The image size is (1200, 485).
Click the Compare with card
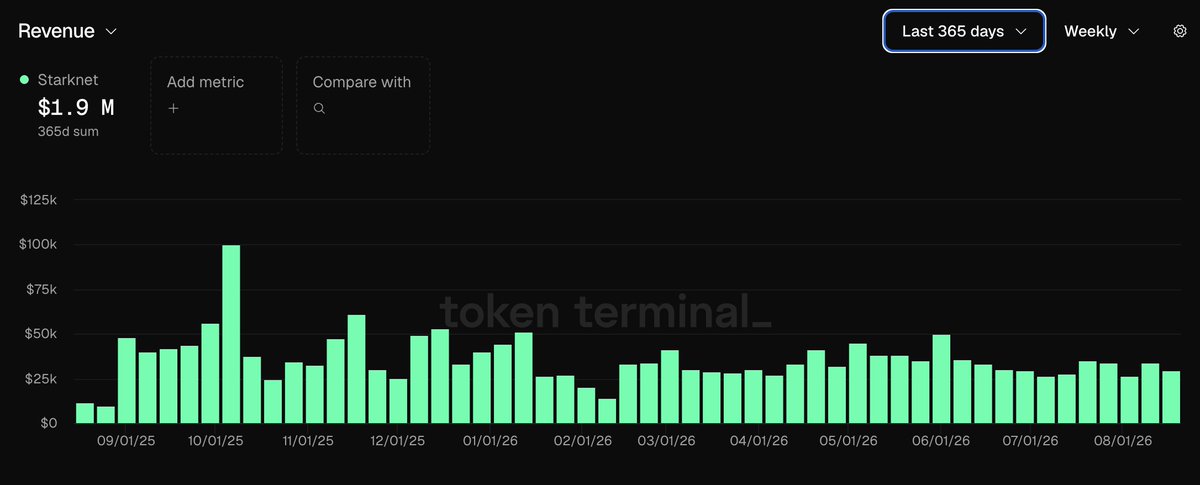pos(363,105)
